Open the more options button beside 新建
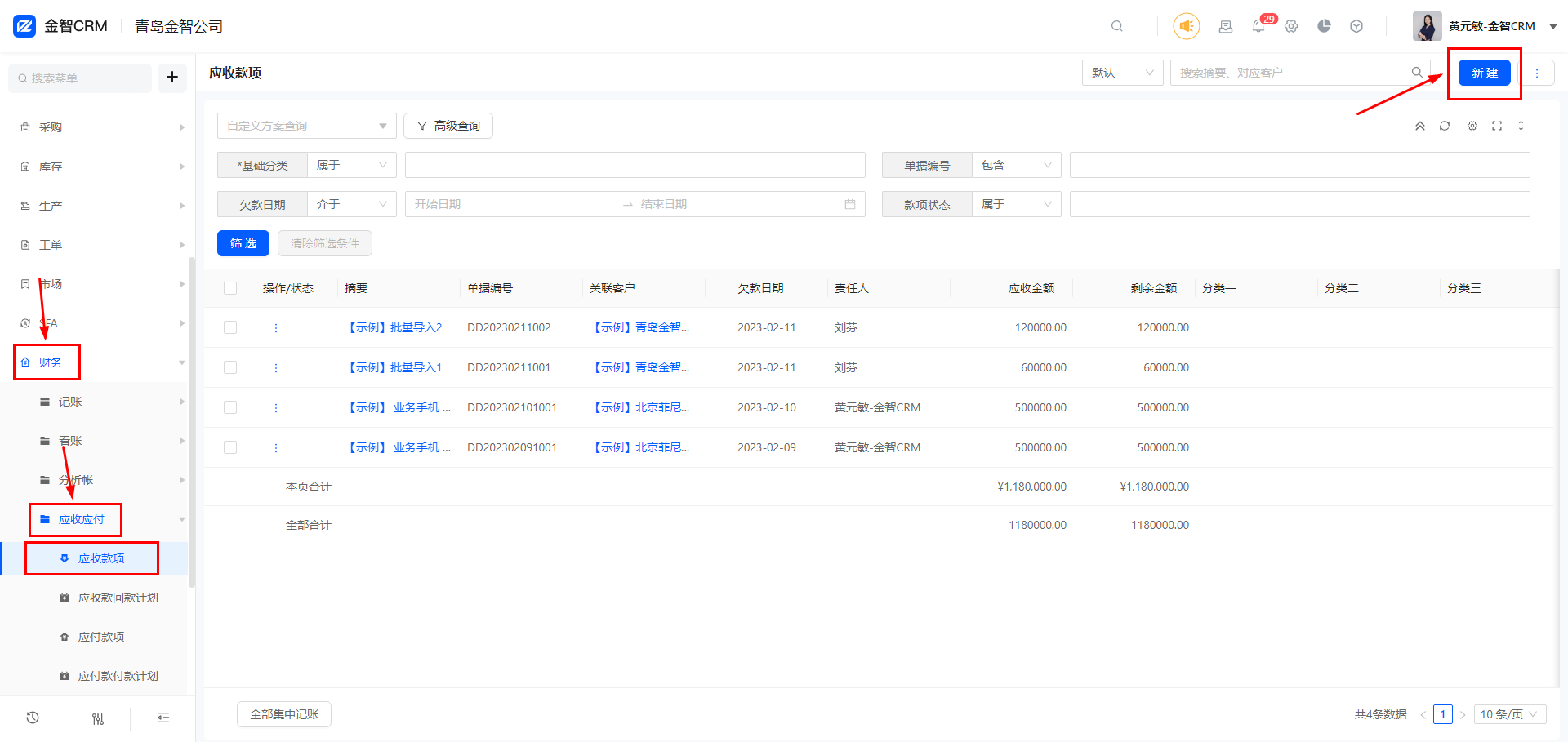This screenshot has width=1568, height=742. point(1537,73)
